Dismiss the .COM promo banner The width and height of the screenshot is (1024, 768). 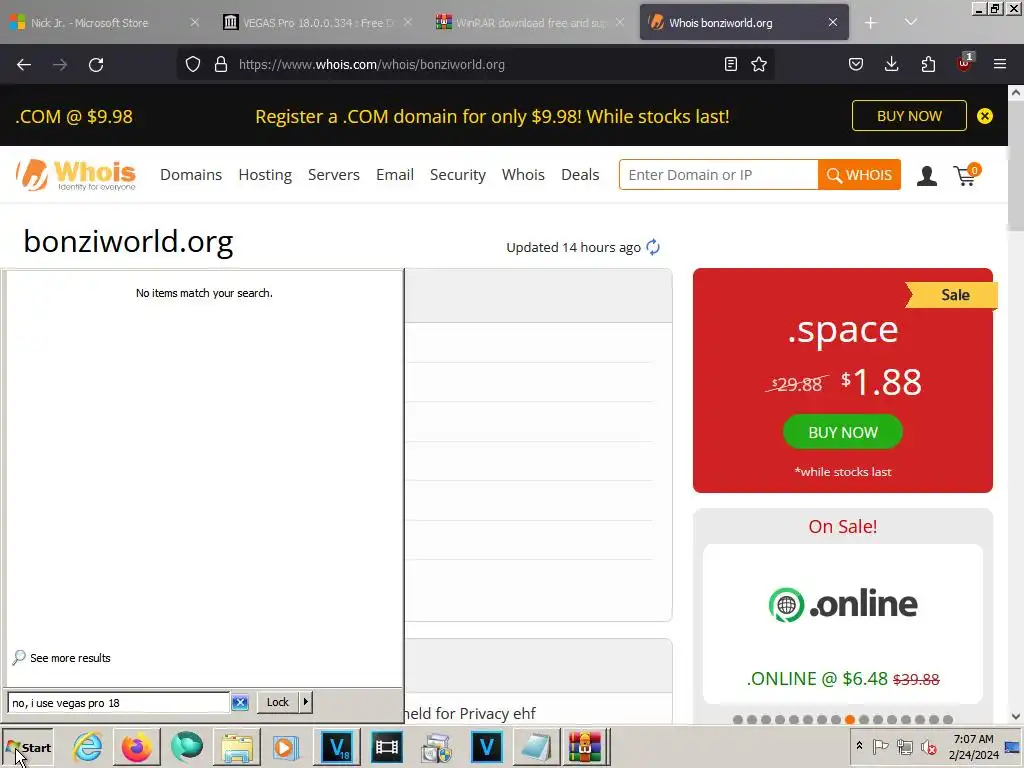[x=985, y=116]
